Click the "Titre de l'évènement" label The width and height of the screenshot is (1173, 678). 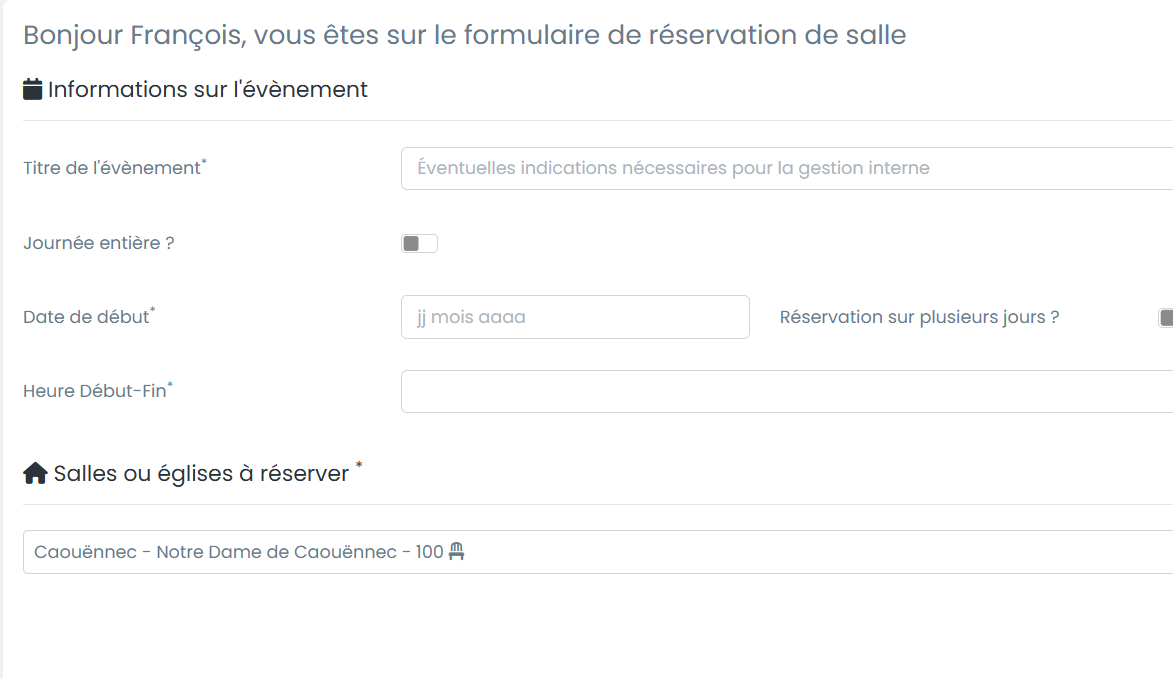pyautogui.click(x=111, y=168)
